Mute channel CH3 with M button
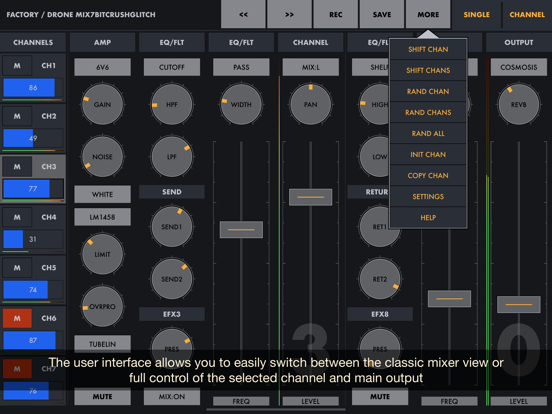This screenshot has height=414, width=552. [17, 167]
